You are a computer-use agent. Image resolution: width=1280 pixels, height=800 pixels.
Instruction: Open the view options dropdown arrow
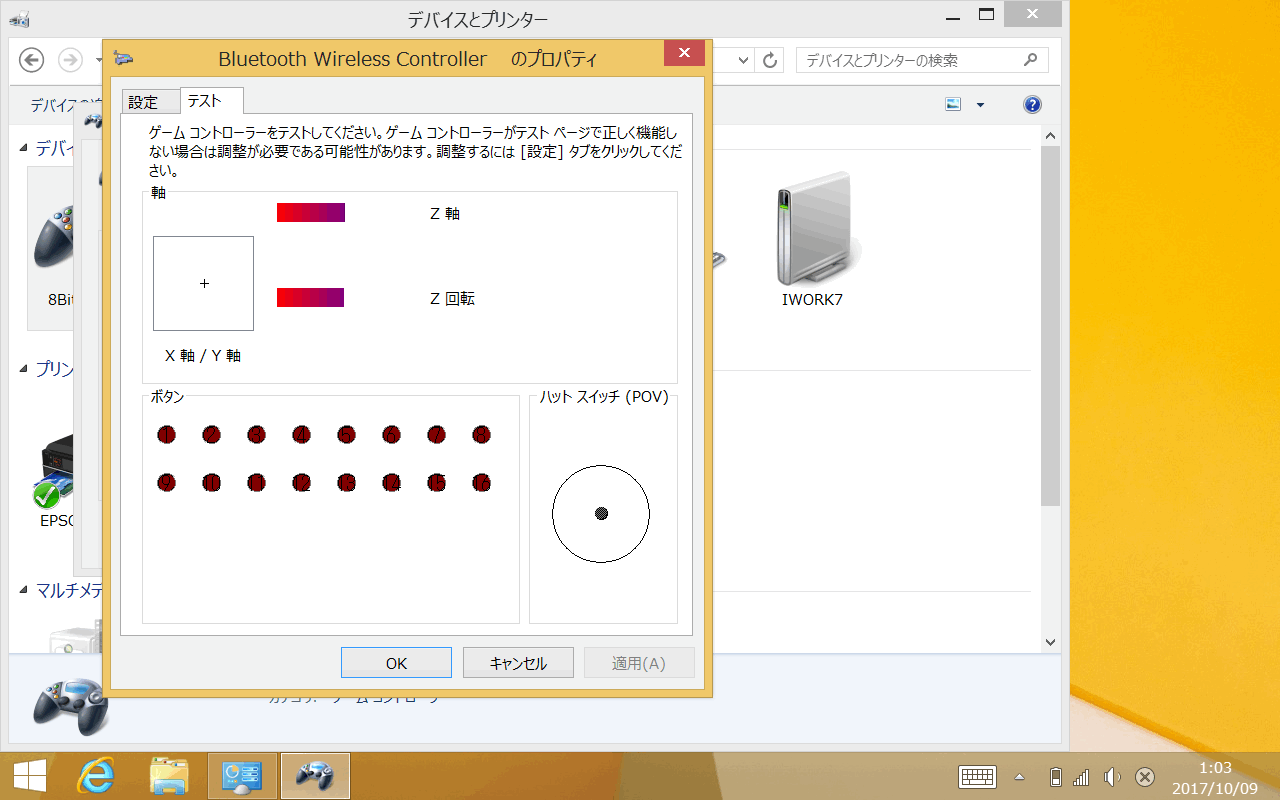980,105
